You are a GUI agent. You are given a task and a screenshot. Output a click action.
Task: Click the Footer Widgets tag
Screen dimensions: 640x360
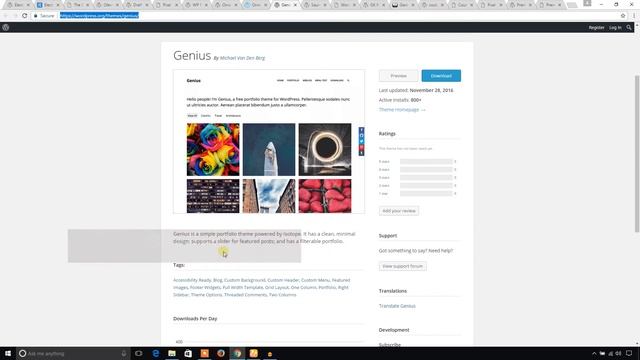tap(205, 287)
